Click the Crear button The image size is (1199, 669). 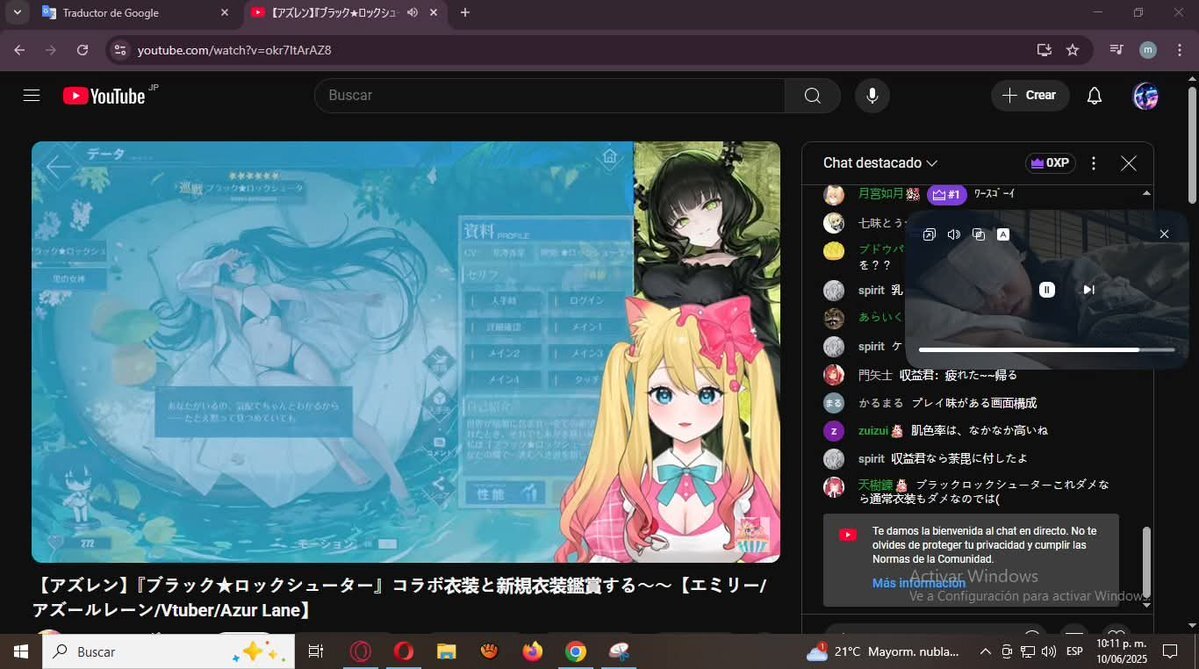[1029, 96]
